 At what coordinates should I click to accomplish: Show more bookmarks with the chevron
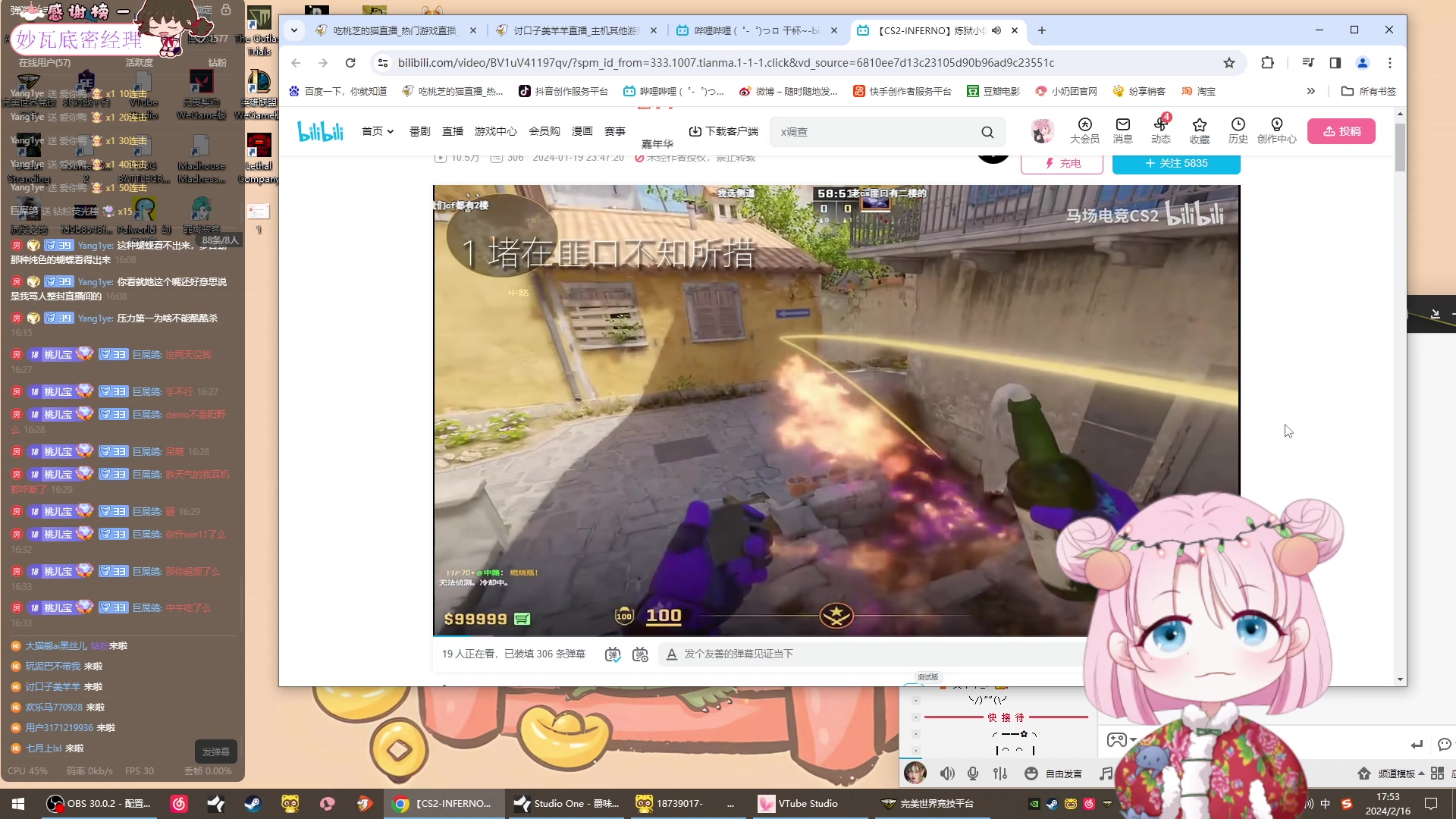click(1311, 91)
